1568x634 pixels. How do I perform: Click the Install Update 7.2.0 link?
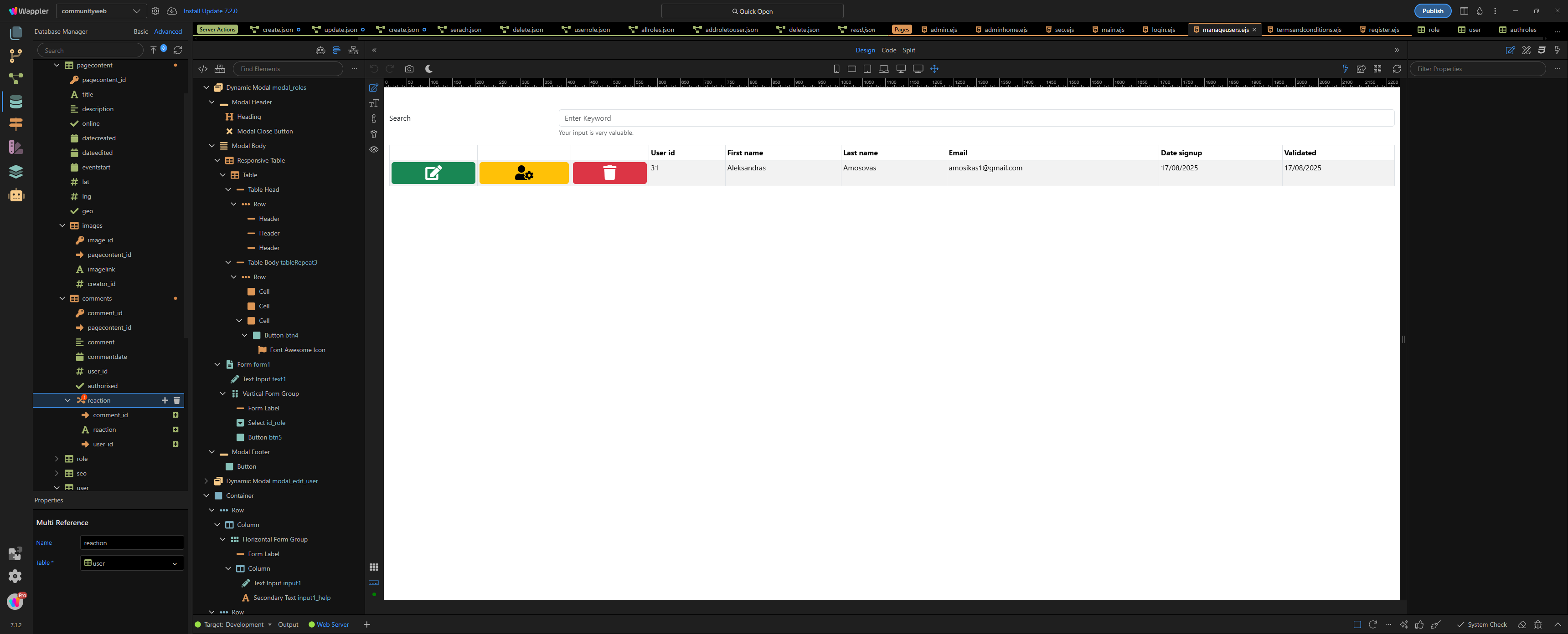(x=210, y=11)
